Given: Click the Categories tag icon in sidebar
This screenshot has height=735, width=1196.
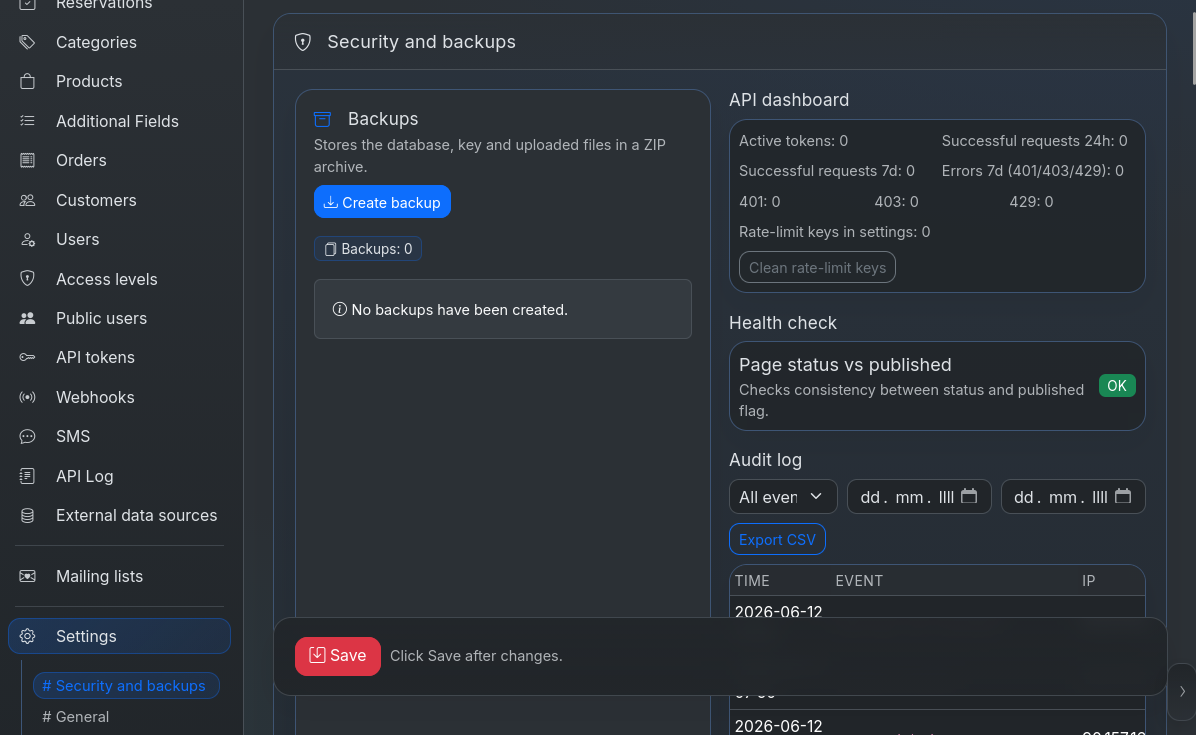Looking at the screenshot, I should tap(27, 42).
